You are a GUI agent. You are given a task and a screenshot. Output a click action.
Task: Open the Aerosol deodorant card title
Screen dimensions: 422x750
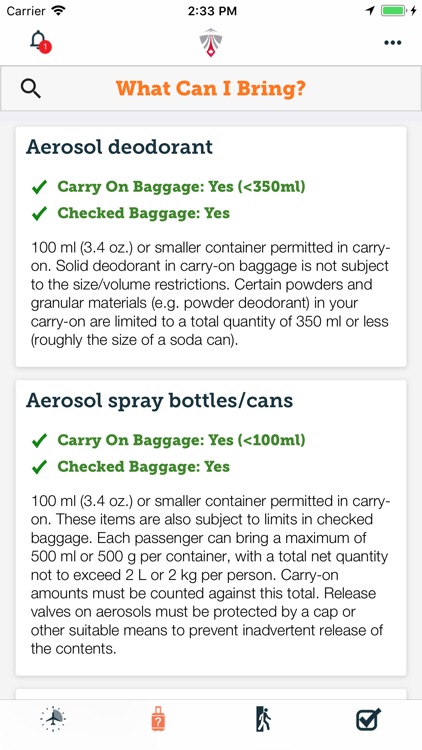coord(119,147)
